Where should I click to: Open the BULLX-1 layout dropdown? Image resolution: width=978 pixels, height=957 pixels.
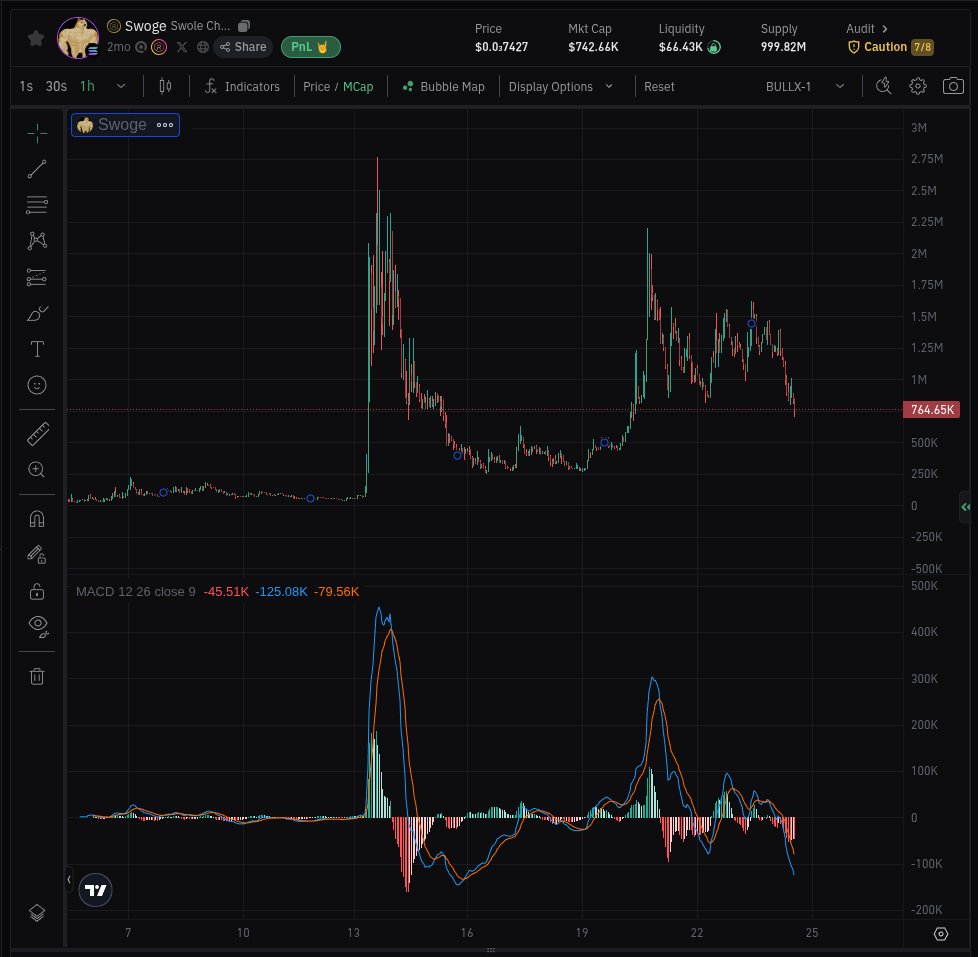click(x=805, y=87)
